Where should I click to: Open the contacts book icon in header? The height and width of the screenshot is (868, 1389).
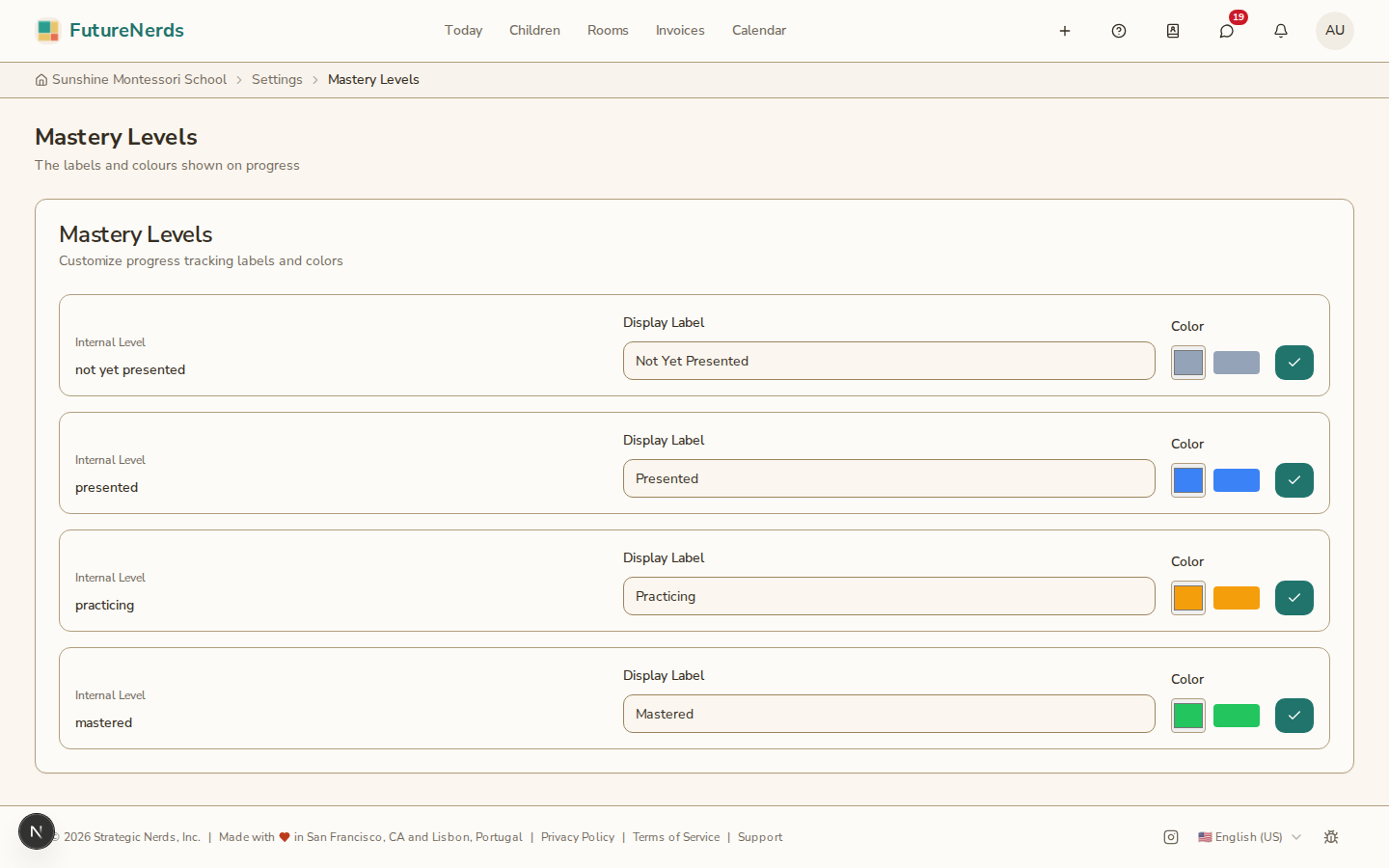pos(1173,31)
